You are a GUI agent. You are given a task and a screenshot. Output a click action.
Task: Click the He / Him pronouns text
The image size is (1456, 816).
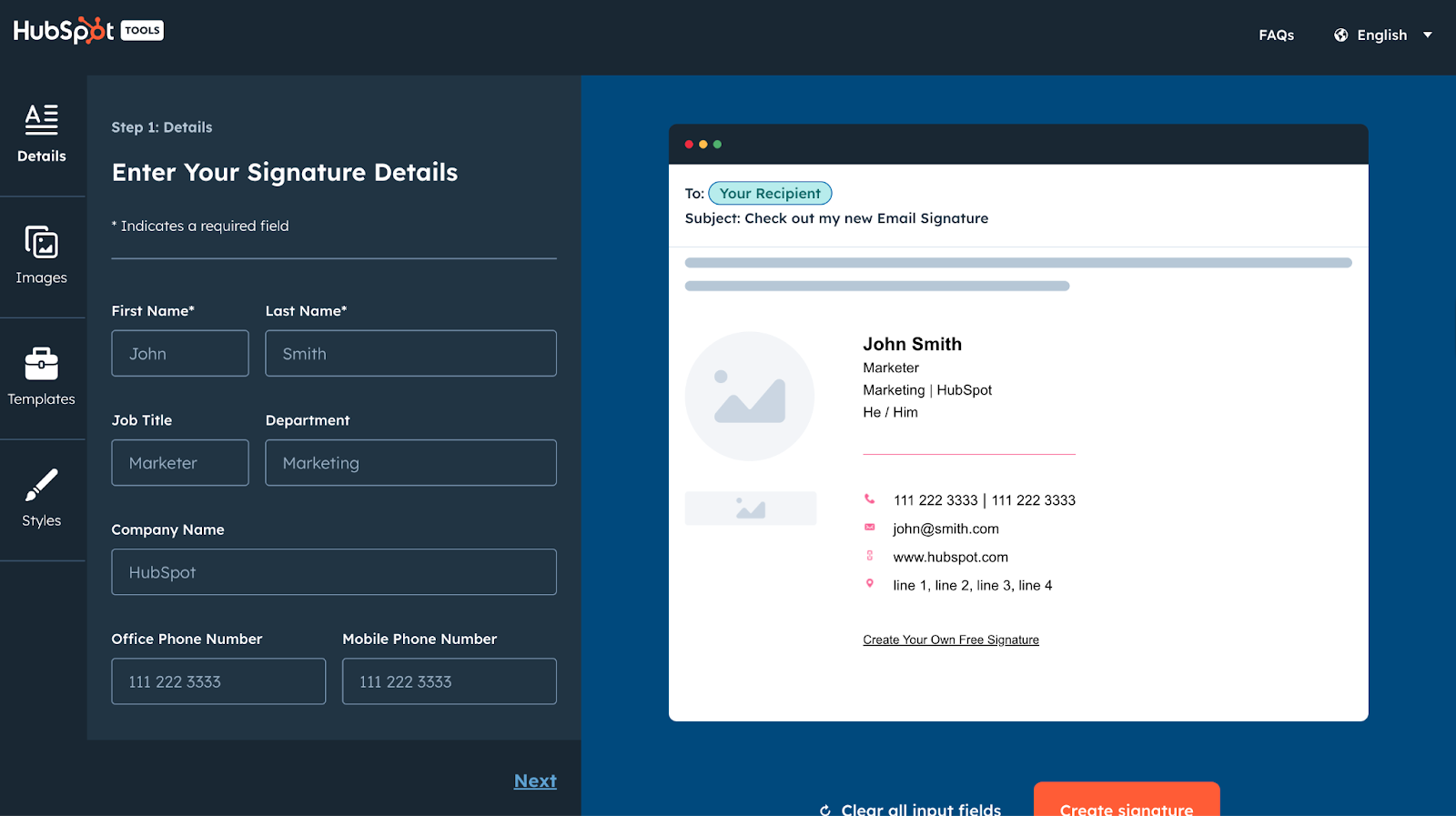890,412
